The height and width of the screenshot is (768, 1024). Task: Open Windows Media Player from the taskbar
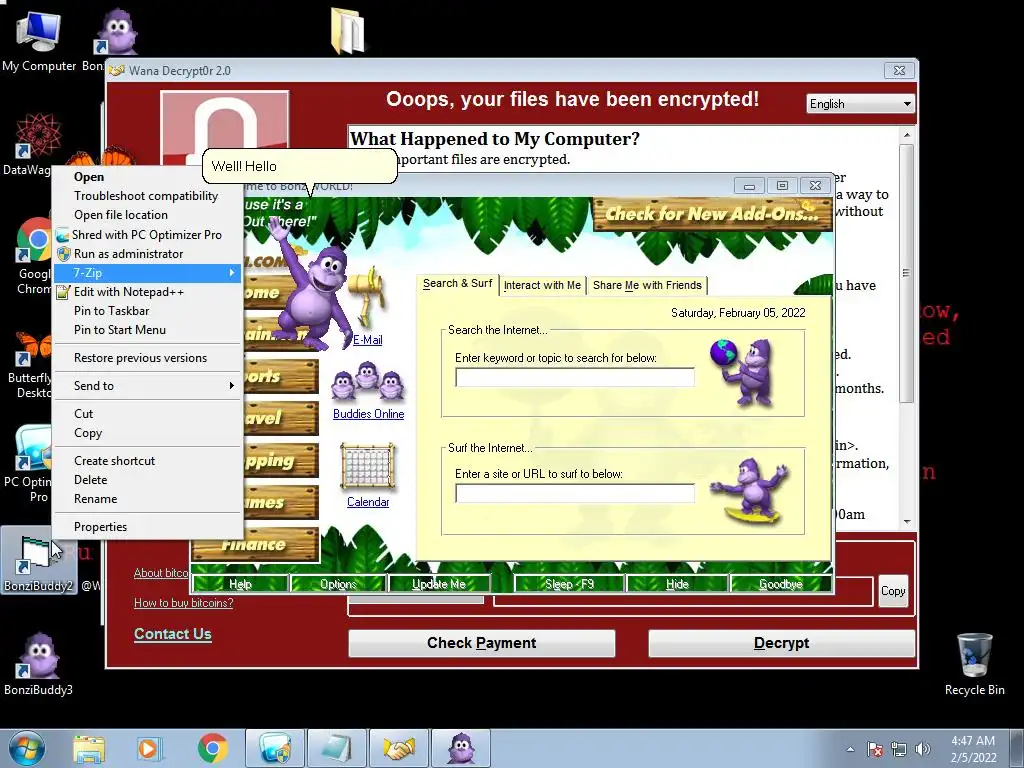point(149,749)
